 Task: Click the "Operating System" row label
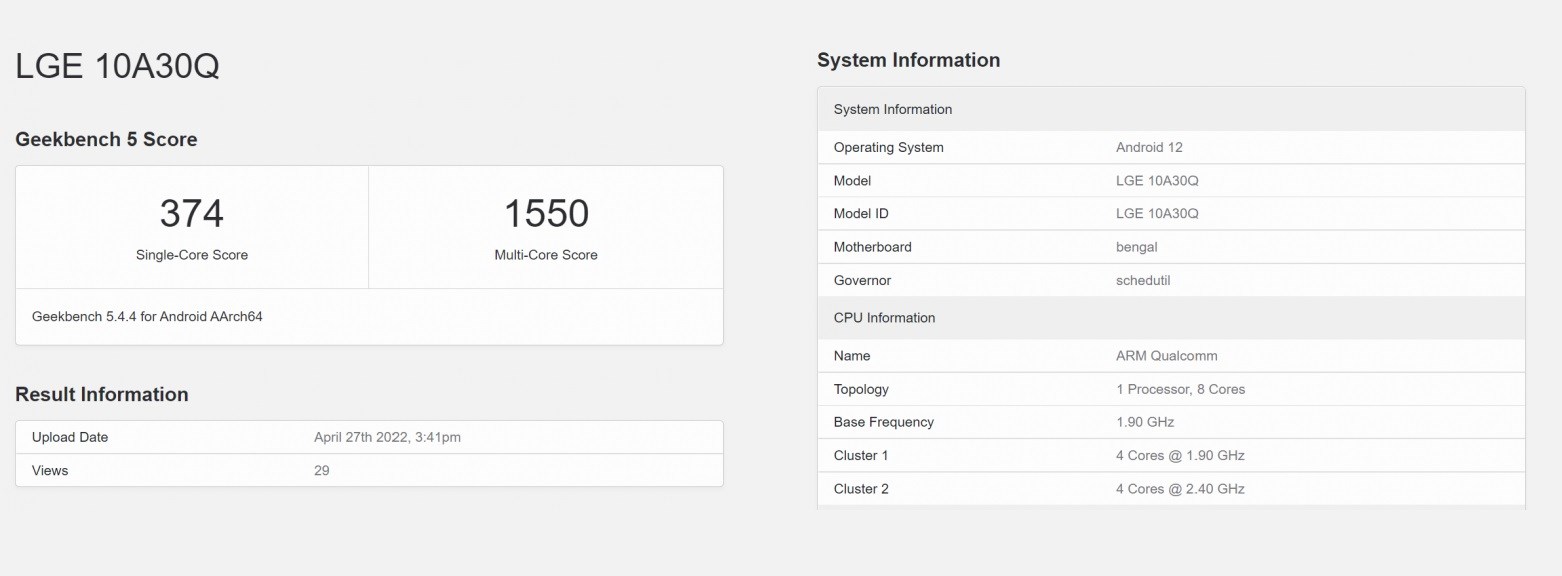pos(888,147)
